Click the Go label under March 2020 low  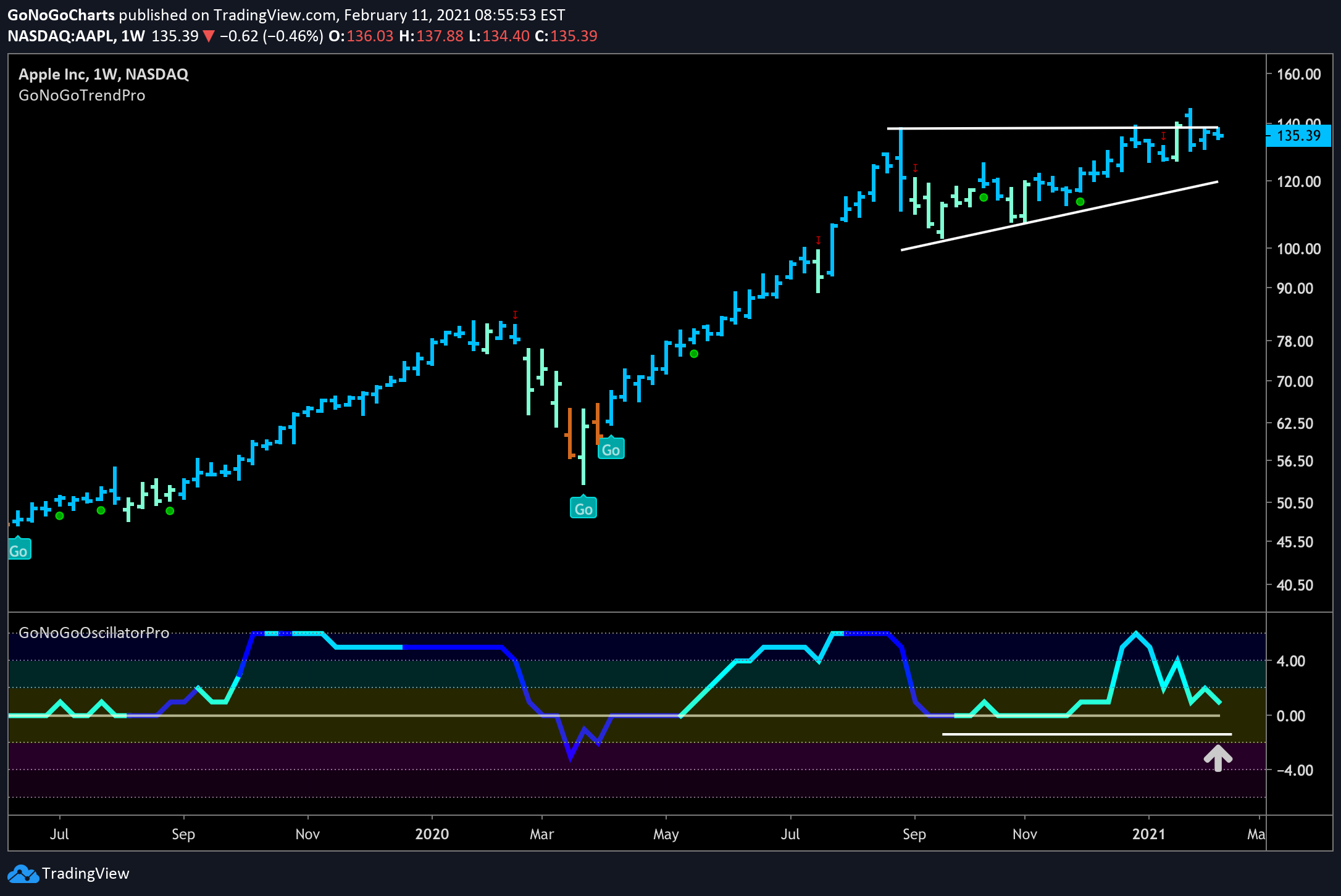click(x=583, y=508)
